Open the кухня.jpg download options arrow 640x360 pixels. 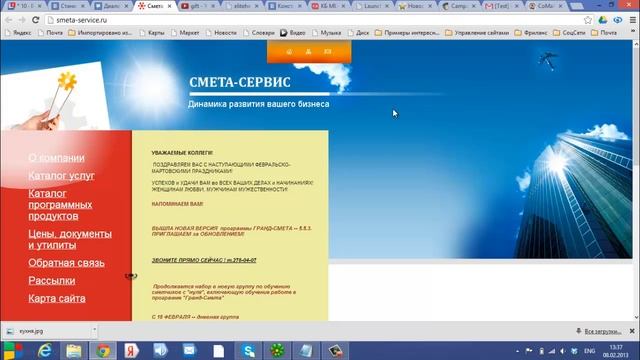94,329
